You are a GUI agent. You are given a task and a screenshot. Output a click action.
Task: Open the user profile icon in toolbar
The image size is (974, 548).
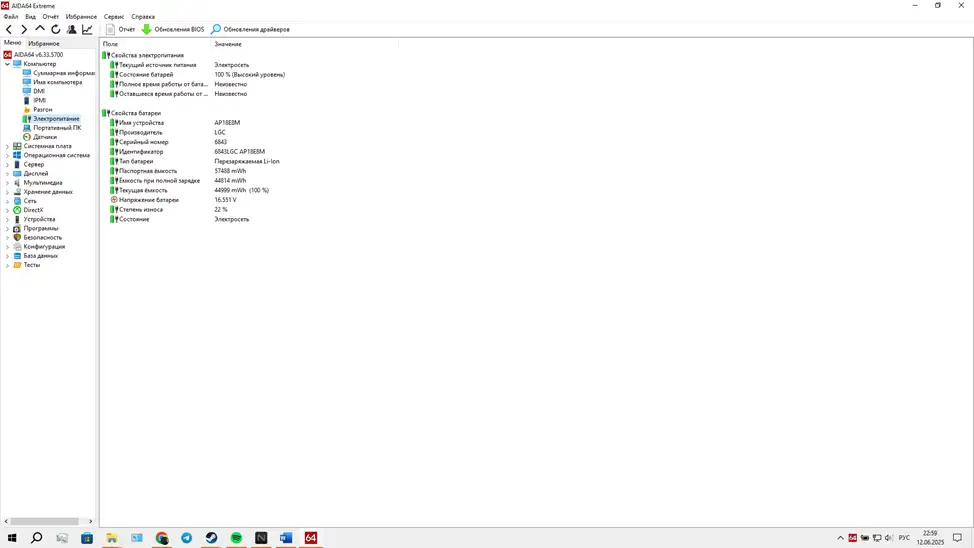click(71, 29)
